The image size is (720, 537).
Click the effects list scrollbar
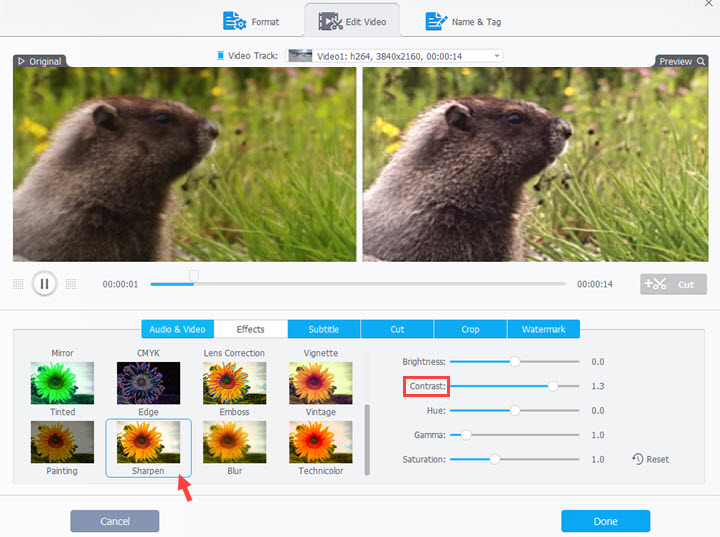pos(367,440)
